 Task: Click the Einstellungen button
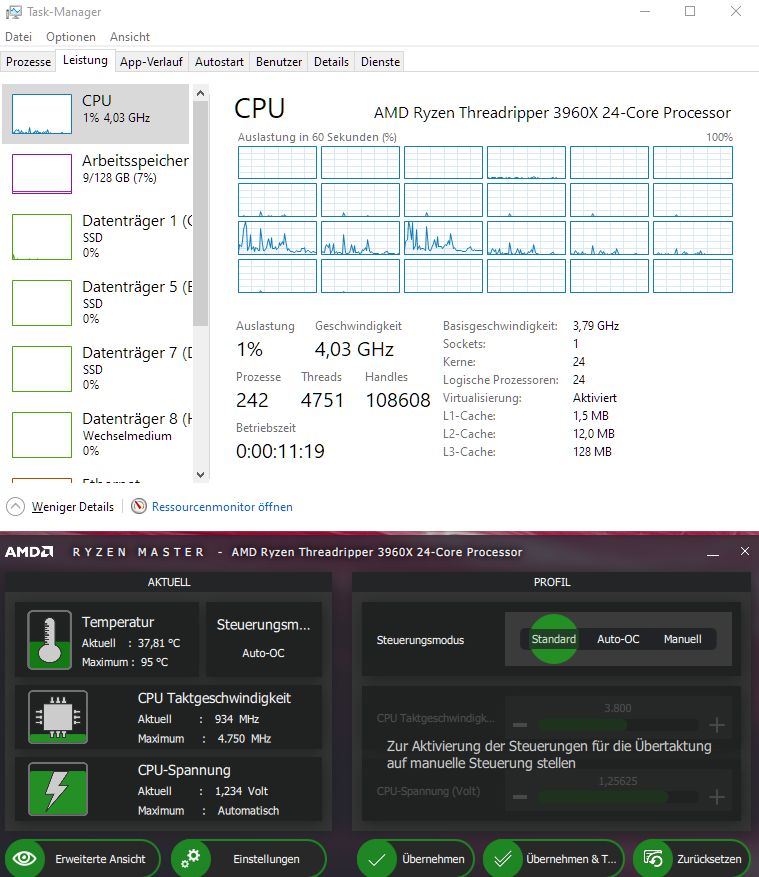[249, 859]
